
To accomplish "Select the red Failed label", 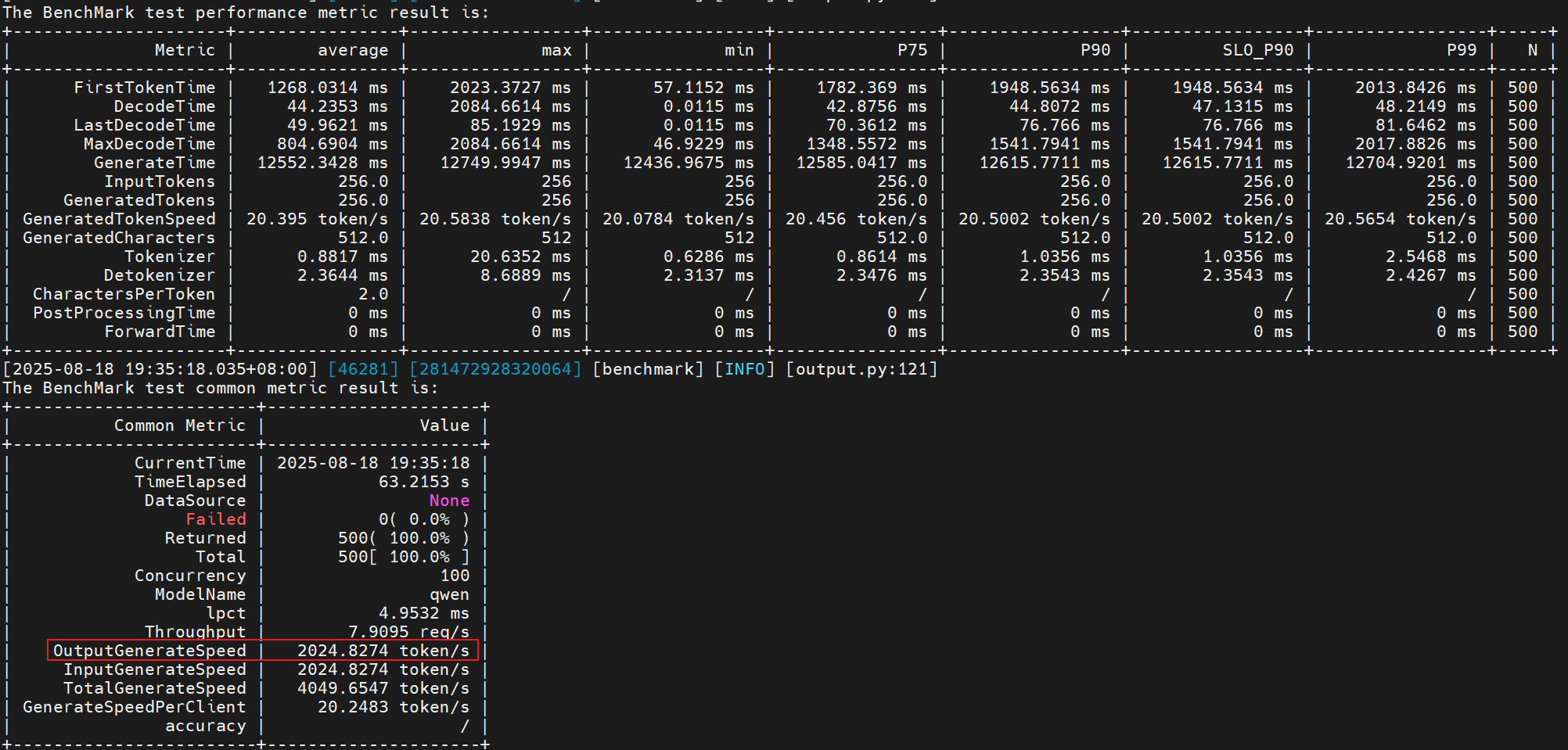I will 216,519.
